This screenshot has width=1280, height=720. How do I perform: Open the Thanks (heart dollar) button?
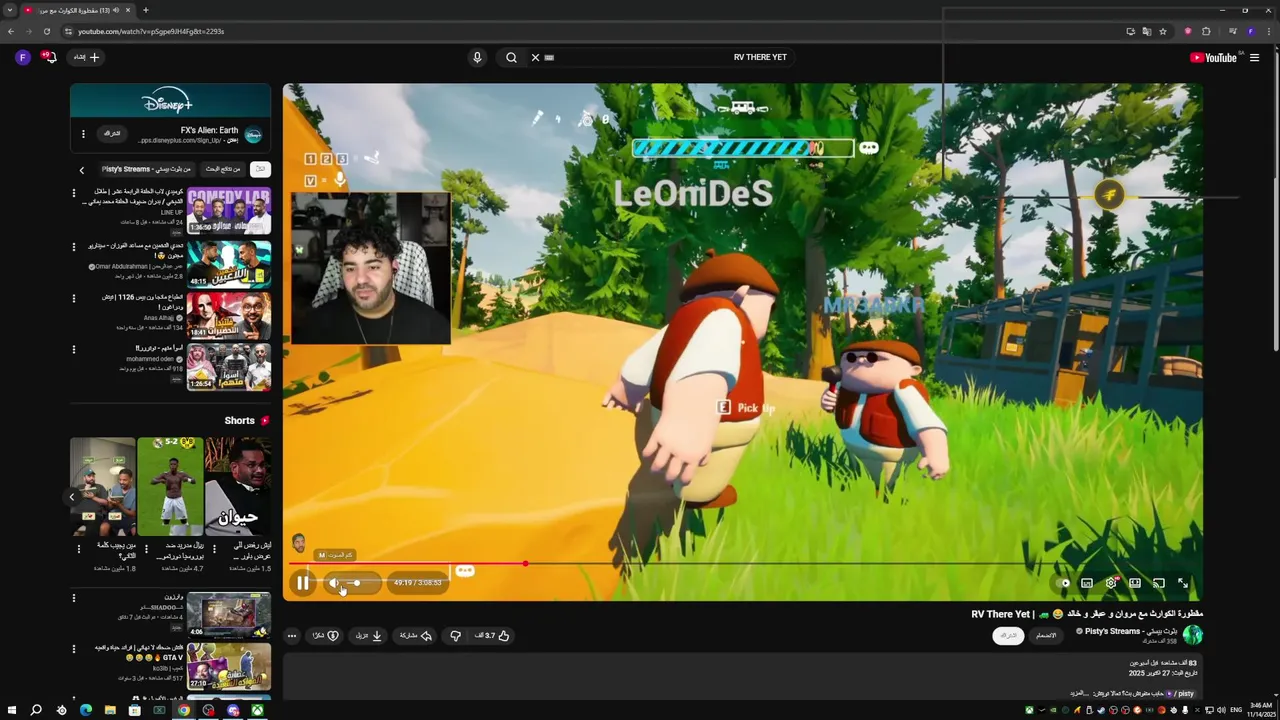325,635
